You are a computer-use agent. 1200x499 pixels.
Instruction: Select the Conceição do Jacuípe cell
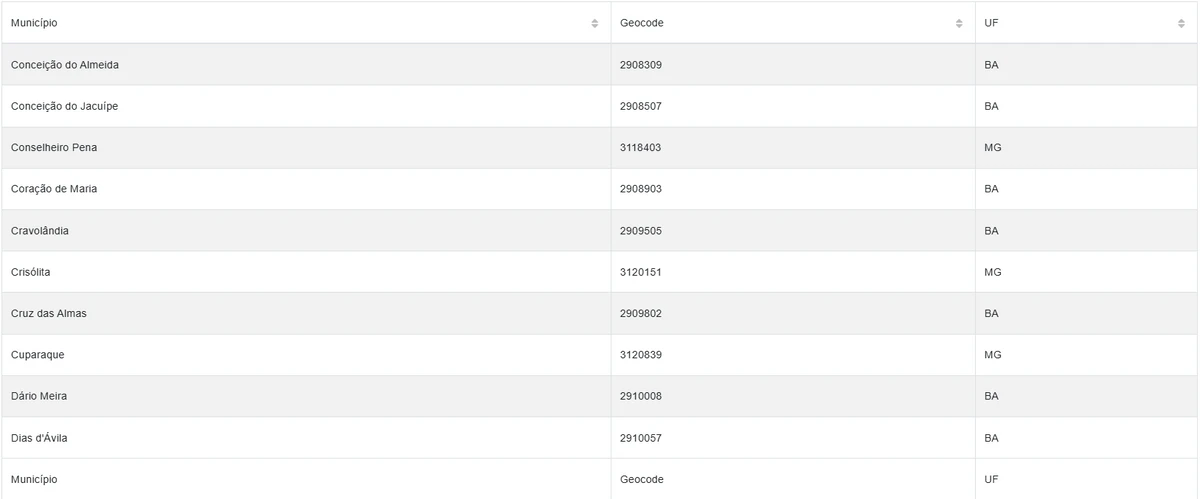pyautogui.click(x=64, y=106)
